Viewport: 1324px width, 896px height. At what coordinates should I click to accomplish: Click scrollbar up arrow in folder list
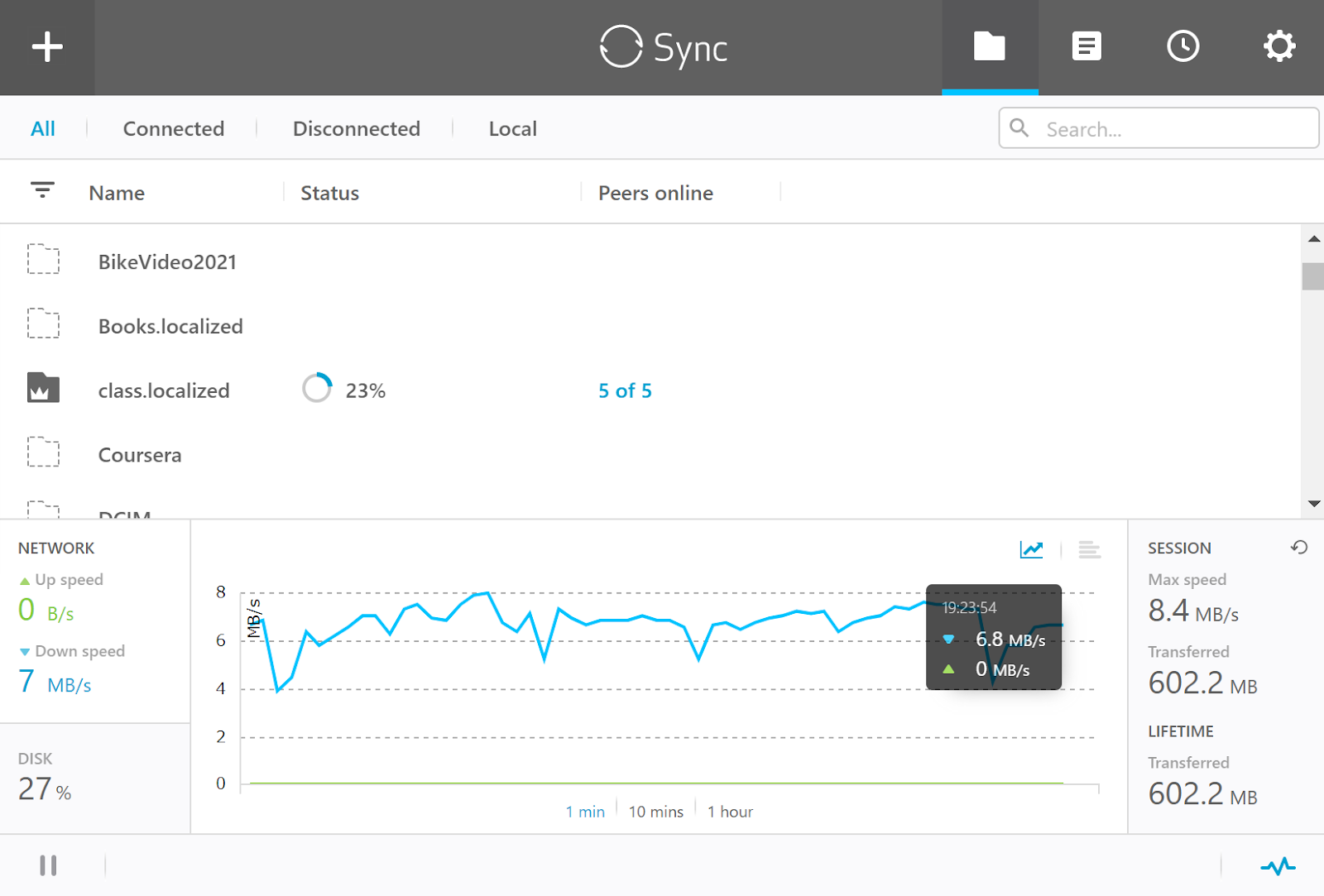coord(1313,239)
